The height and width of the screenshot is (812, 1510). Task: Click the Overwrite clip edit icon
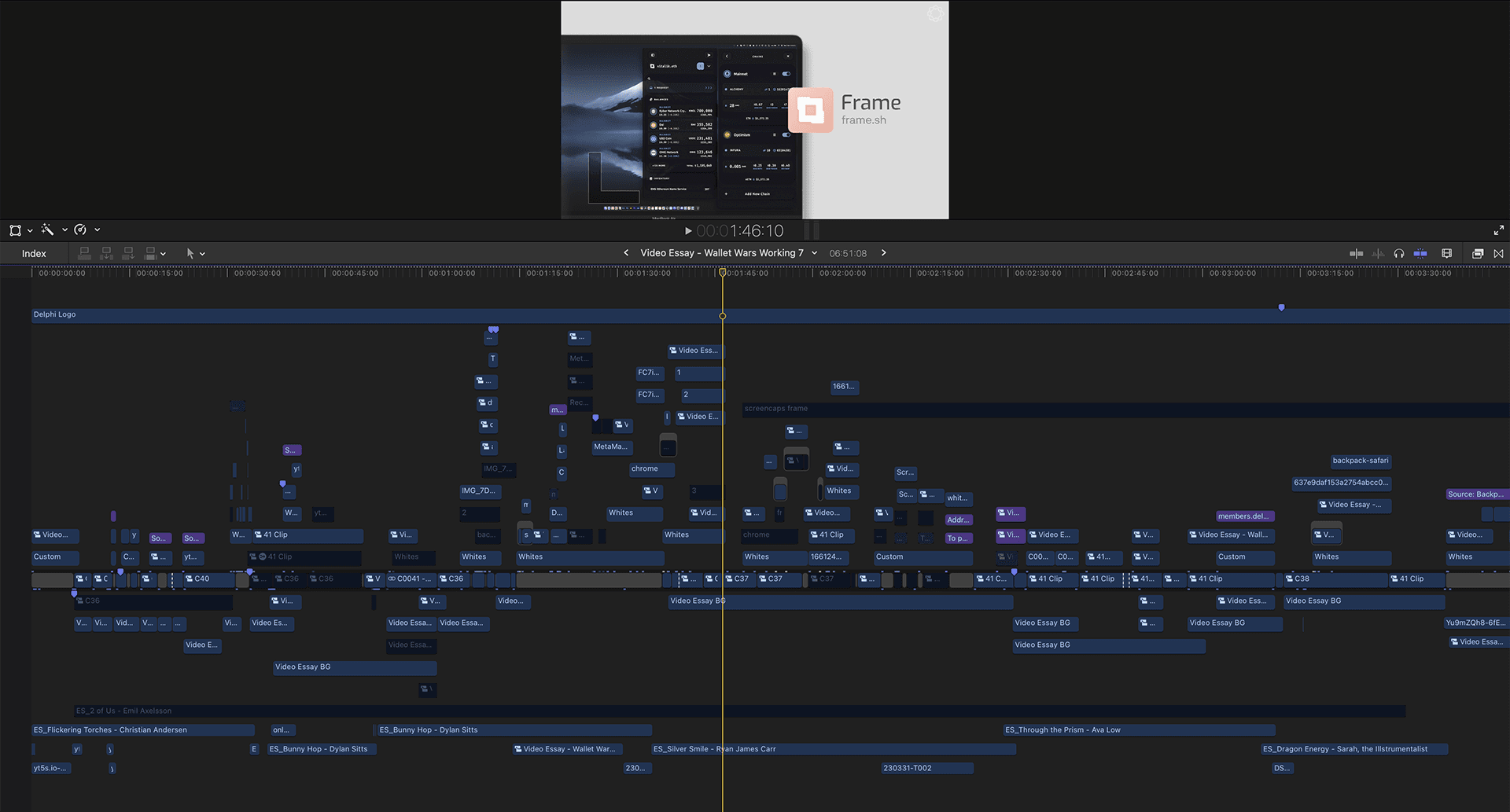pyautogui.click(x=150, y=253)
